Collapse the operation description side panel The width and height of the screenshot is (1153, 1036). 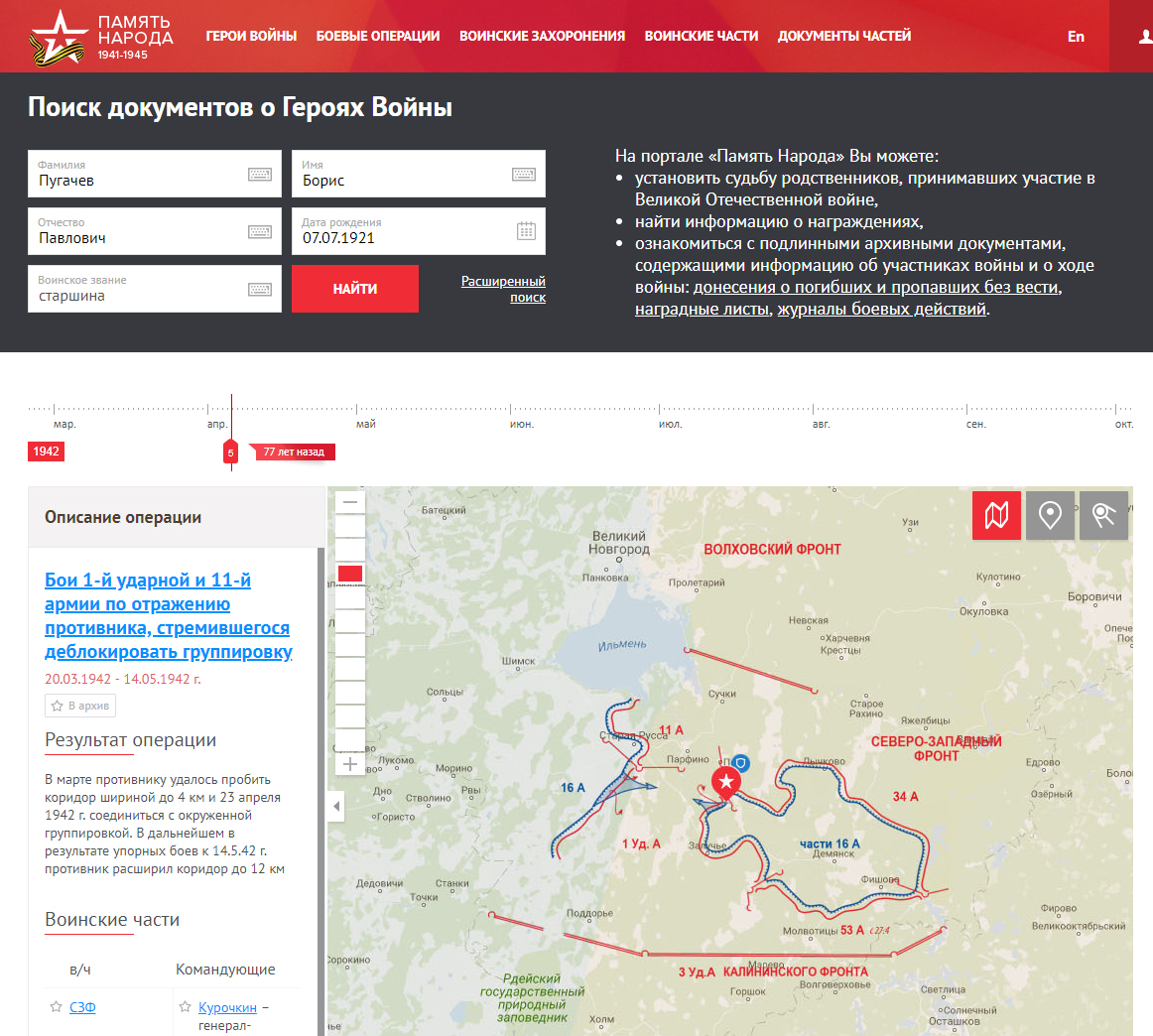point(336,807)
